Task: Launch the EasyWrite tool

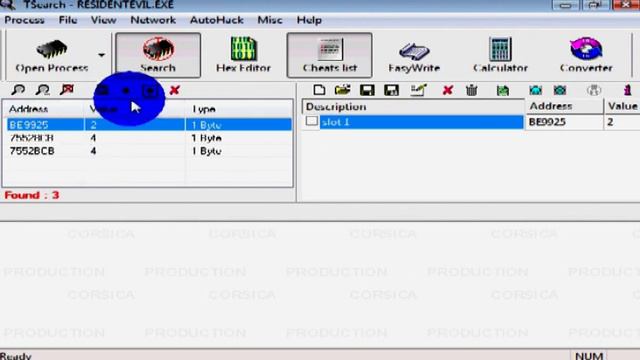Action: [x=414, y=56]
